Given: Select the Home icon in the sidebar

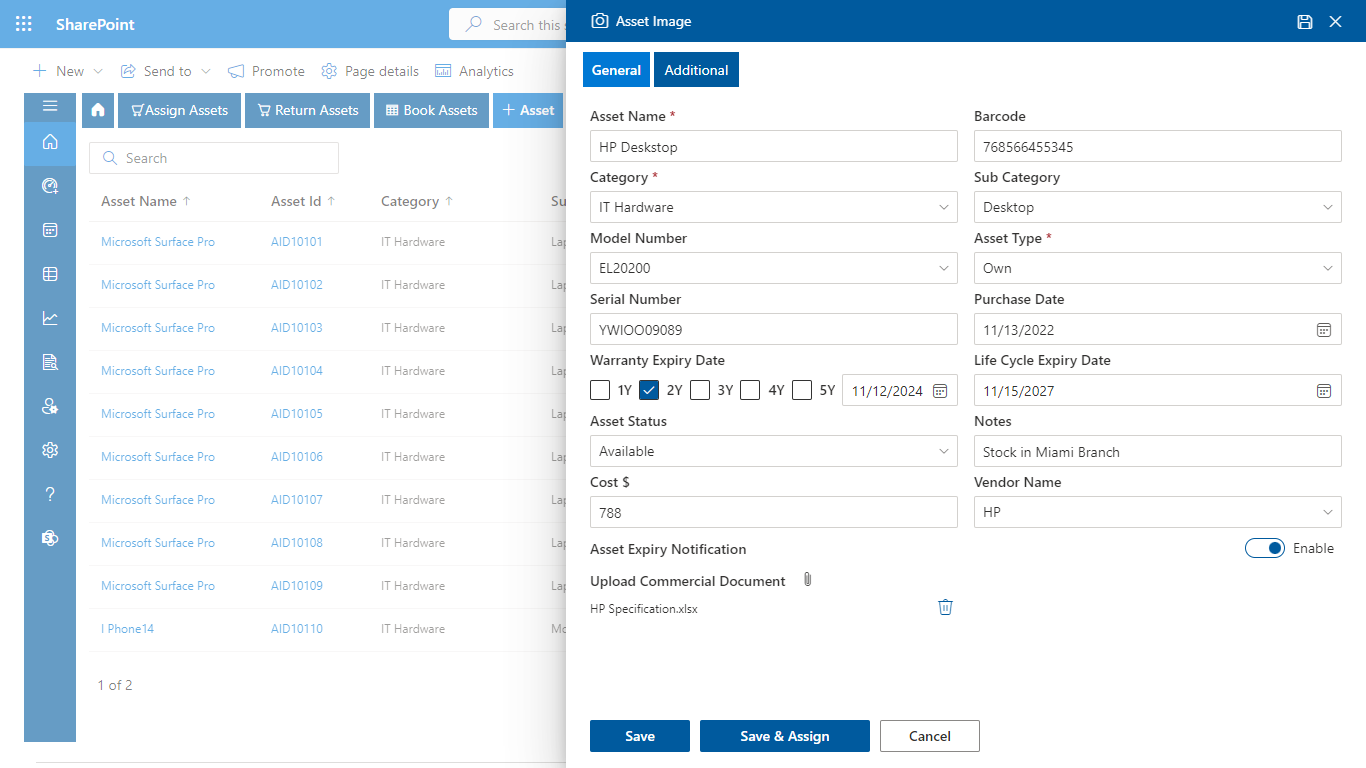Looking at the screenshot, I should coord(50,142).
